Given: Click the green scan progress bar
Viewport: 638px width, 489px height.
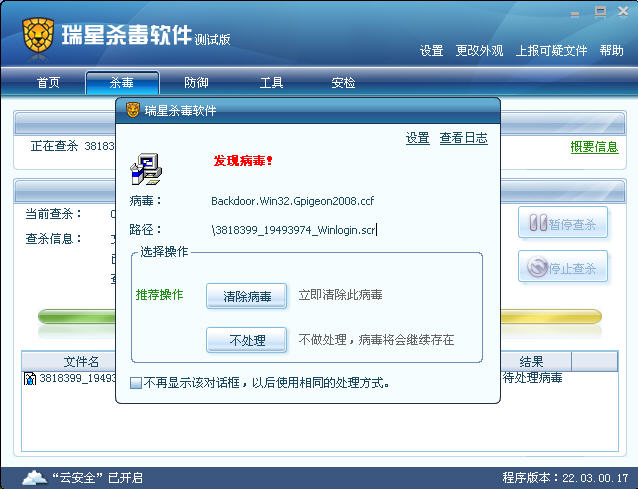Looking at the screenshot, I should (77, 317).
